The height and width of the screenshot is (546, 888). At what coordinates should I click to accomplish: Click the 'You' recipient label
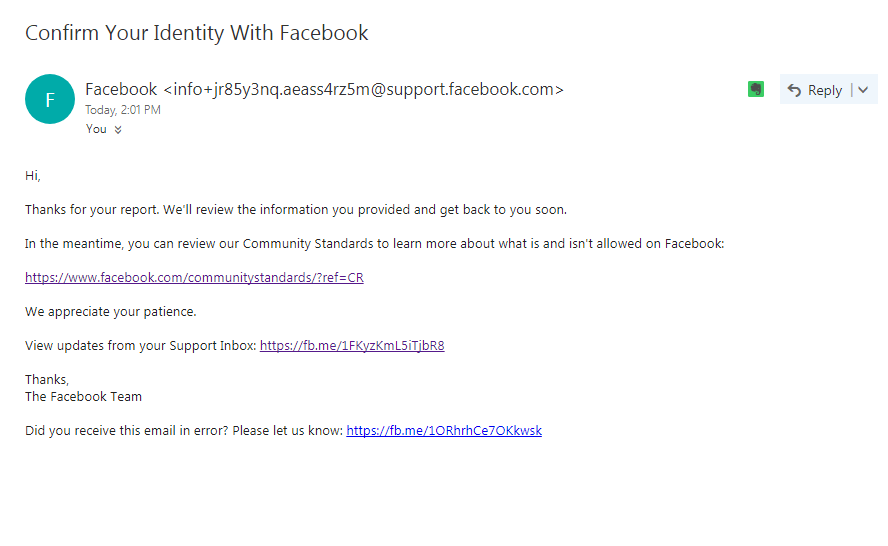coord(96,129)
